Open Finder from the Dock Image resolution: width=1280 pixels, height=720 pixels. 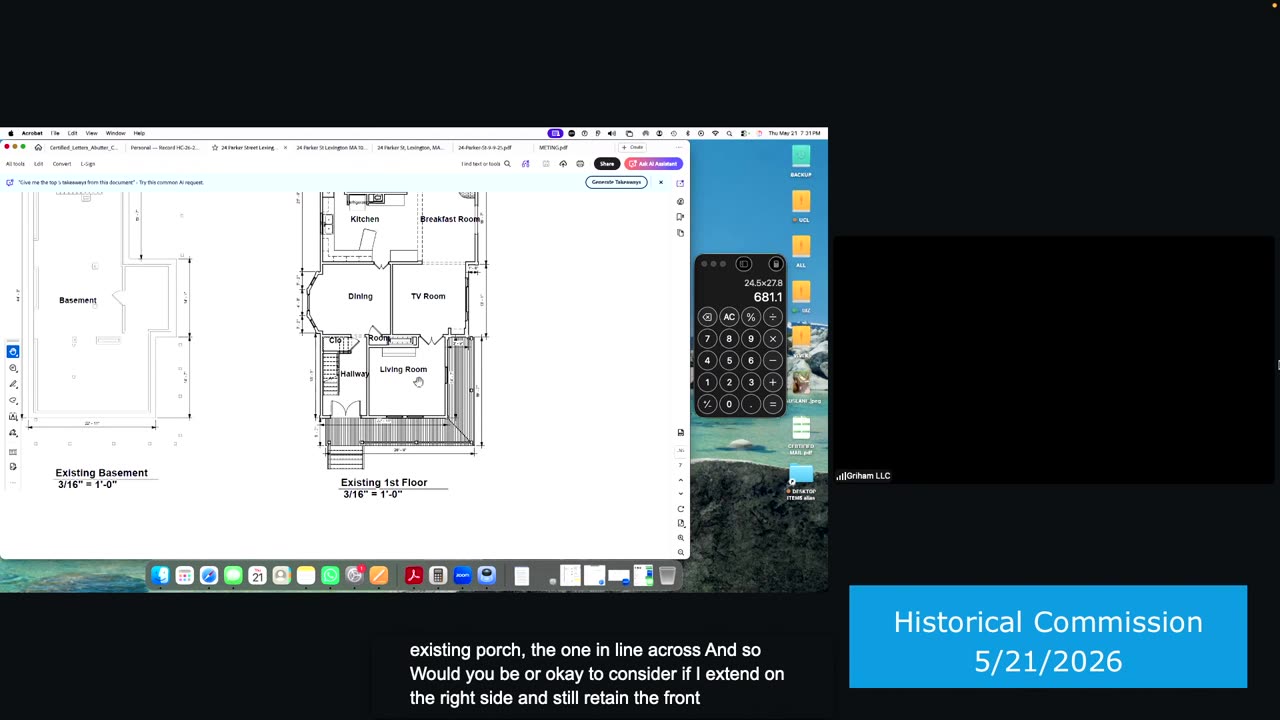[x=161, y=575]
